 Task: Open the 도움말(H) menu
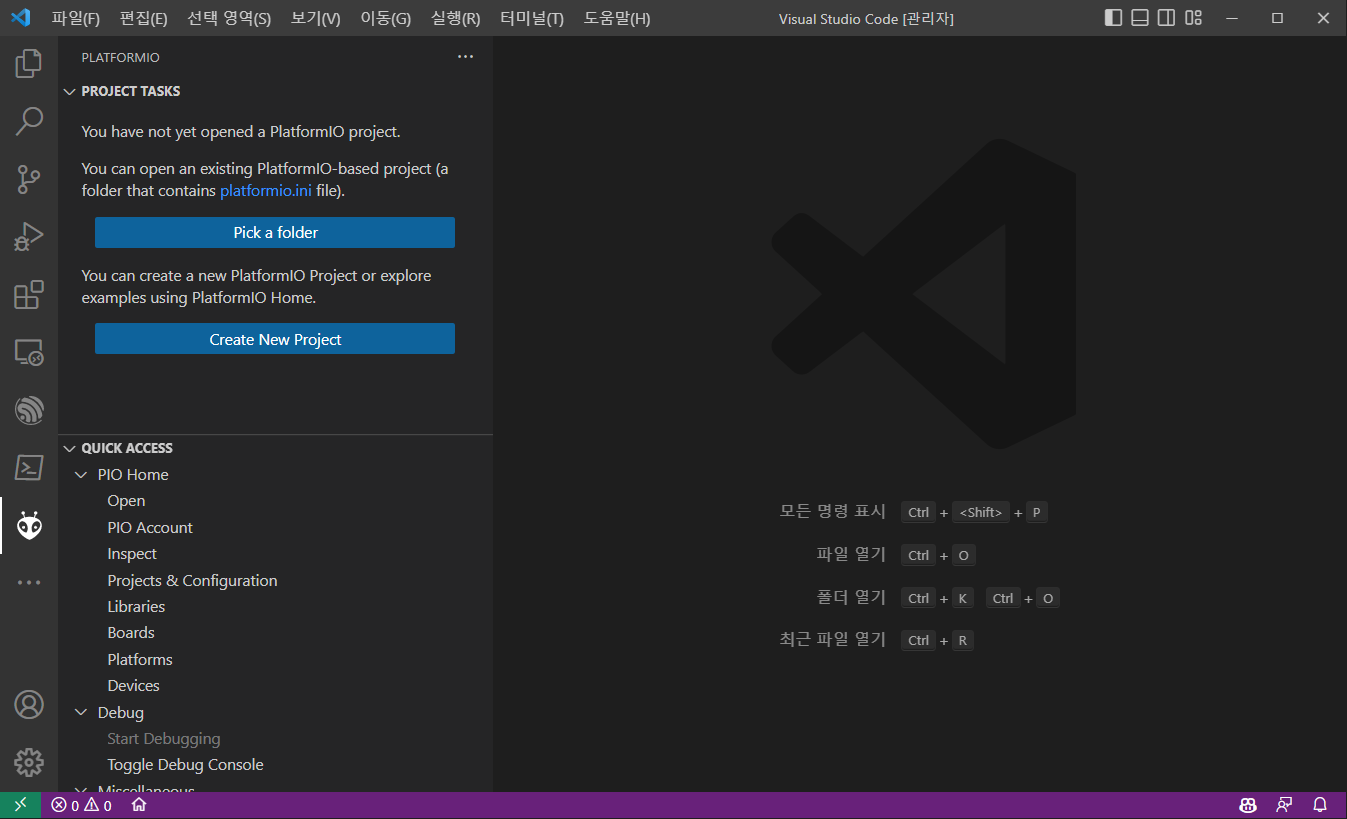(x=617, y=18)
